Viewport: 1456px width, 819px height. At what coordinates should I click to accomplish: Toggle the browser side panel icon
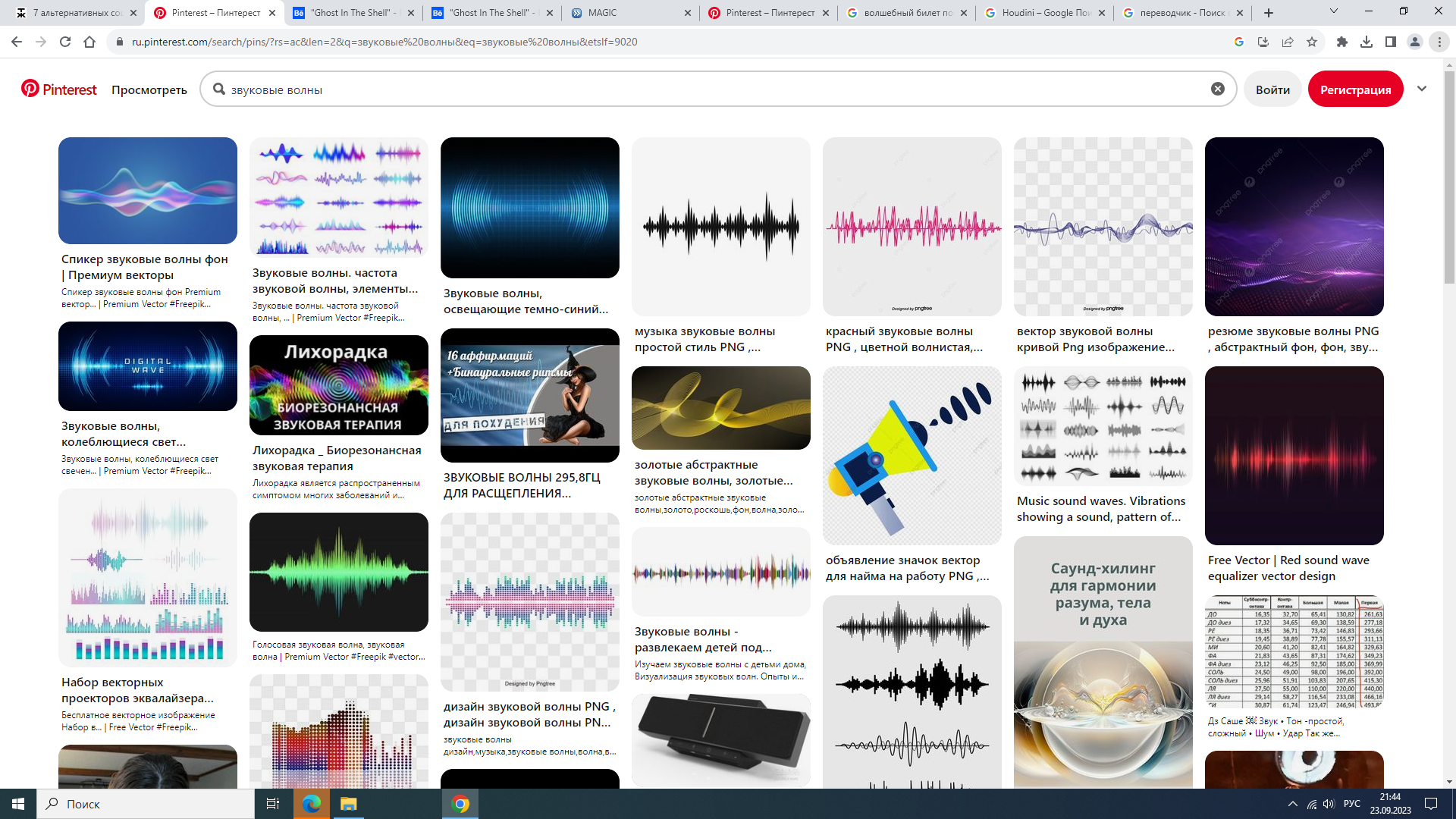tap(1391, 42)
